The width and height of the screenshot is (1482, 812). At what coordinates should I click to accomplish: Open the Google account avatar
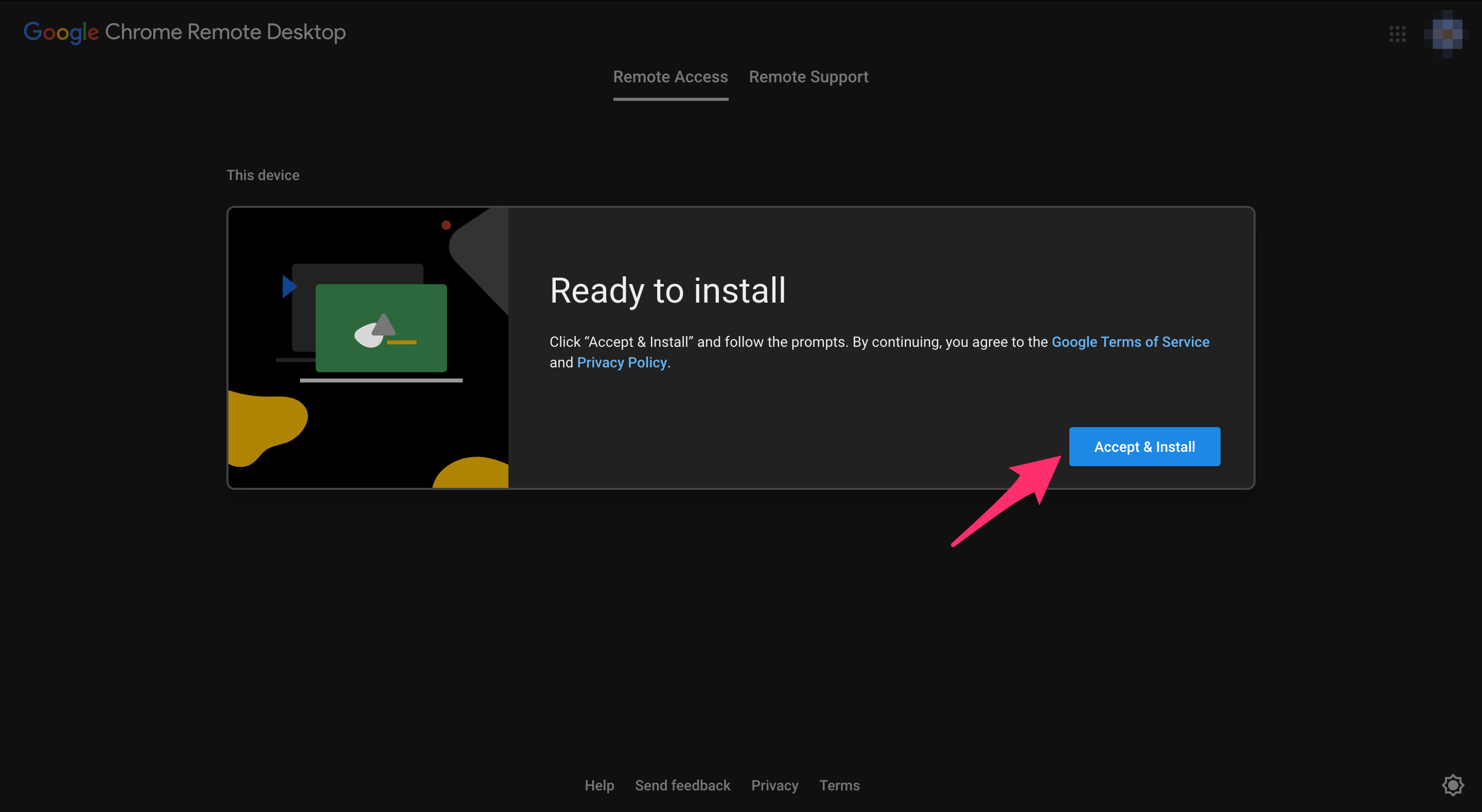pos(1446,34)
